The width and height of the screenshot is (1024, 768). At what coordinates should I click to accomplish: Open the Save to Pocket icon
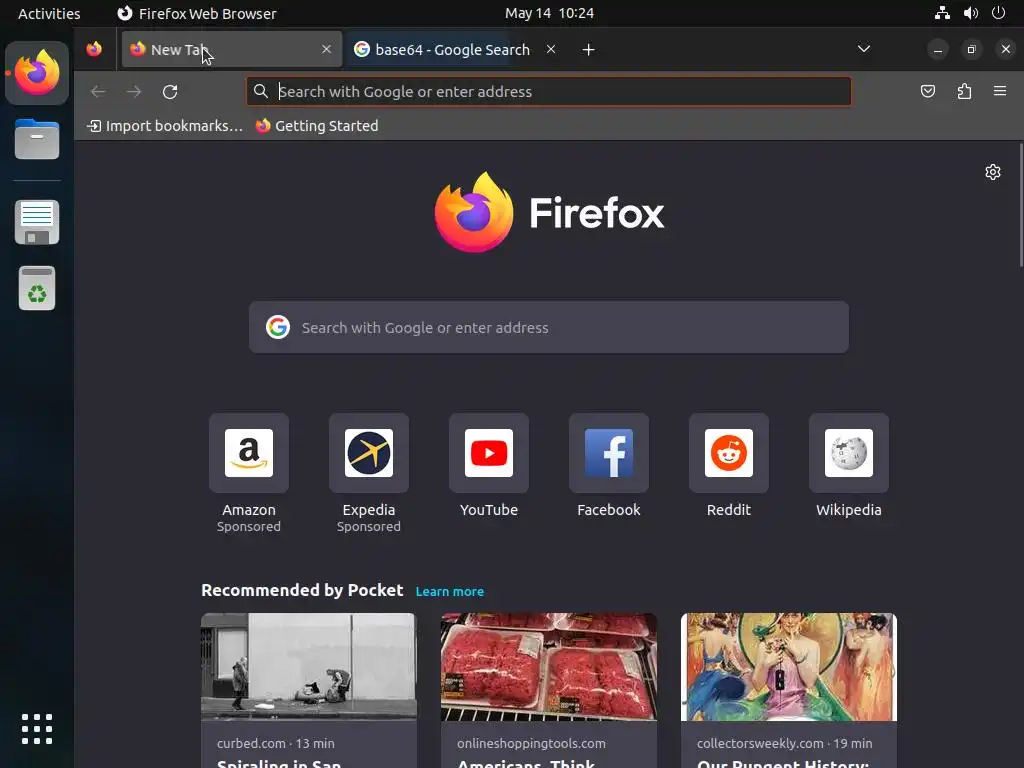pos(927,91)
